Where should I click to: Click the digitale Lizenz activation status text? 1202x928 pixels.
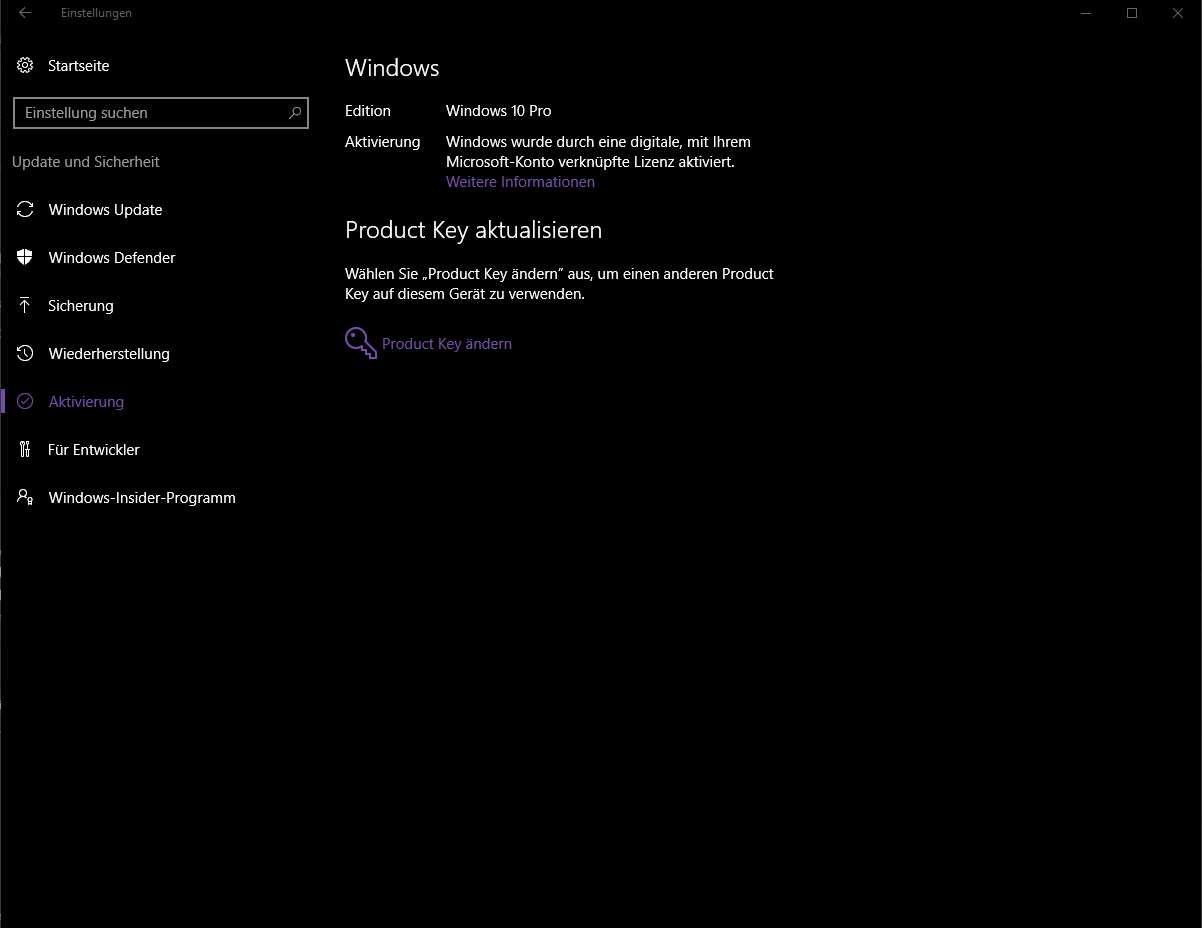point(598,152)
